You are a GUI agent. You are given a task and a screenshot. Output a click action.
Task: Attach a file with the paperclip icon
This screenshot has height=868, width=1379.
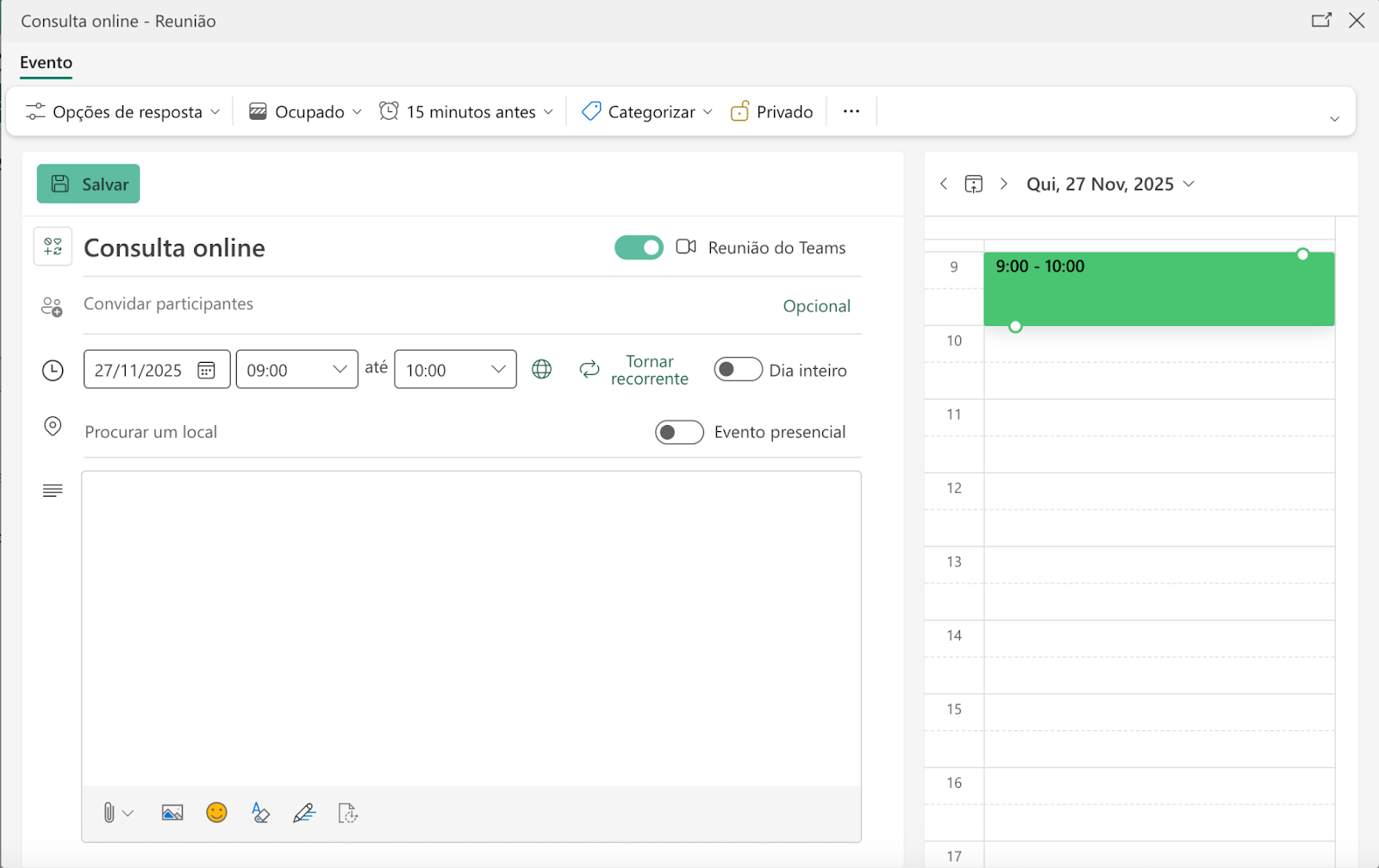(110, 812)
